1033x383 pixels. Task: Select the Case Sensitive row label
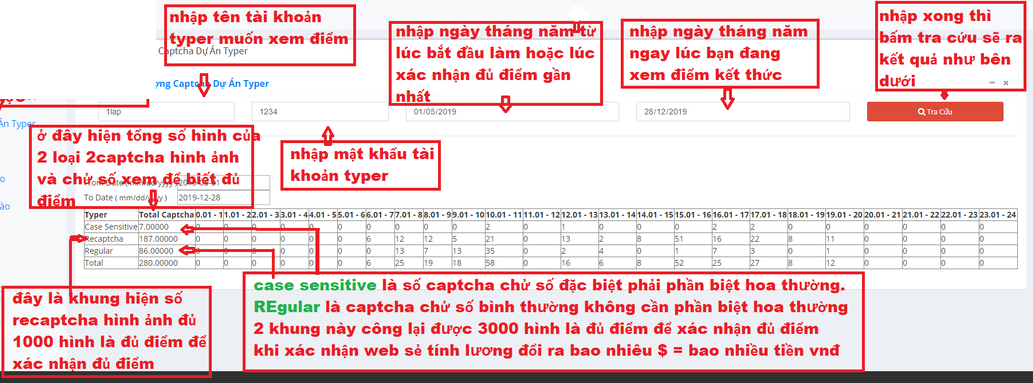click(x=111, y=226)
